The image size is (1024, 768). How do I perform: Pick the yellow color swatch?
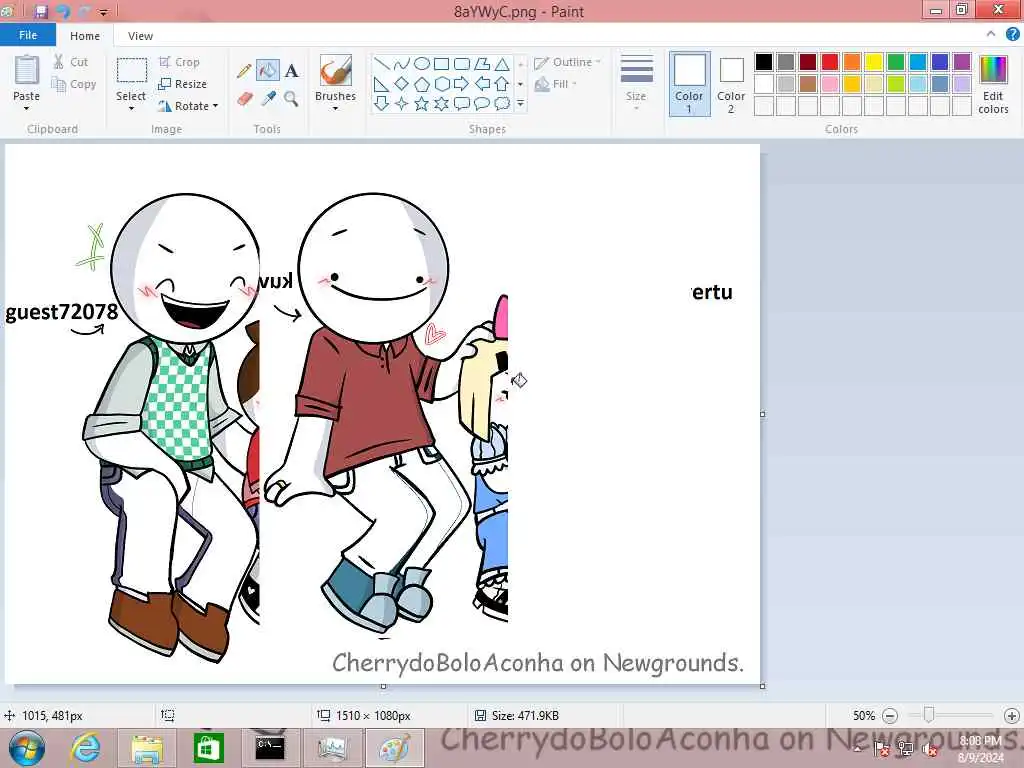874,62
